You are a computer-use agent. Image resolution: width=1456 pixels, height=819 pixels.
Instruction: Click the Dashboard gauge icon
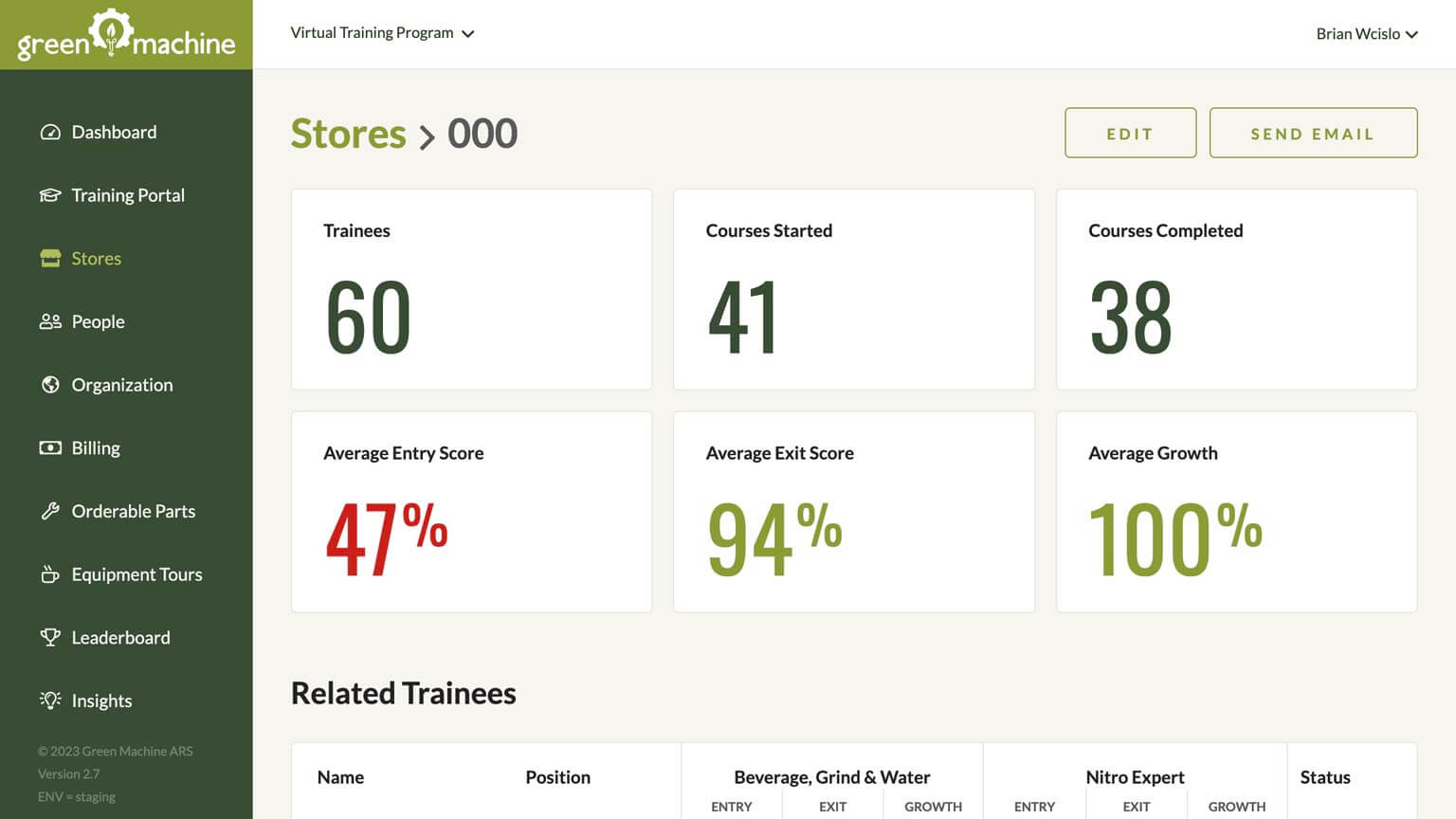coord(50,132)
